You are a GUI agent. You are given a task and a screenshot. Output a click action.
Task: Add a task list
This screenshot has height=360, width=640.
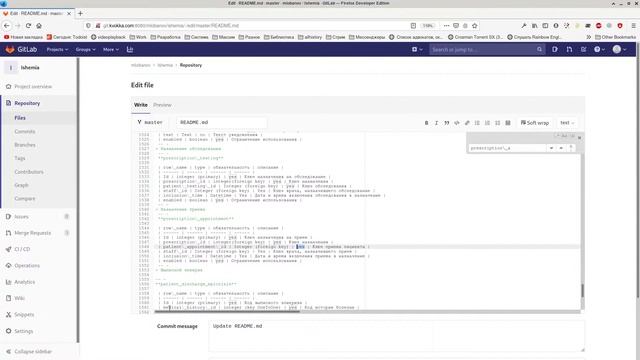(x=498, y=123)
